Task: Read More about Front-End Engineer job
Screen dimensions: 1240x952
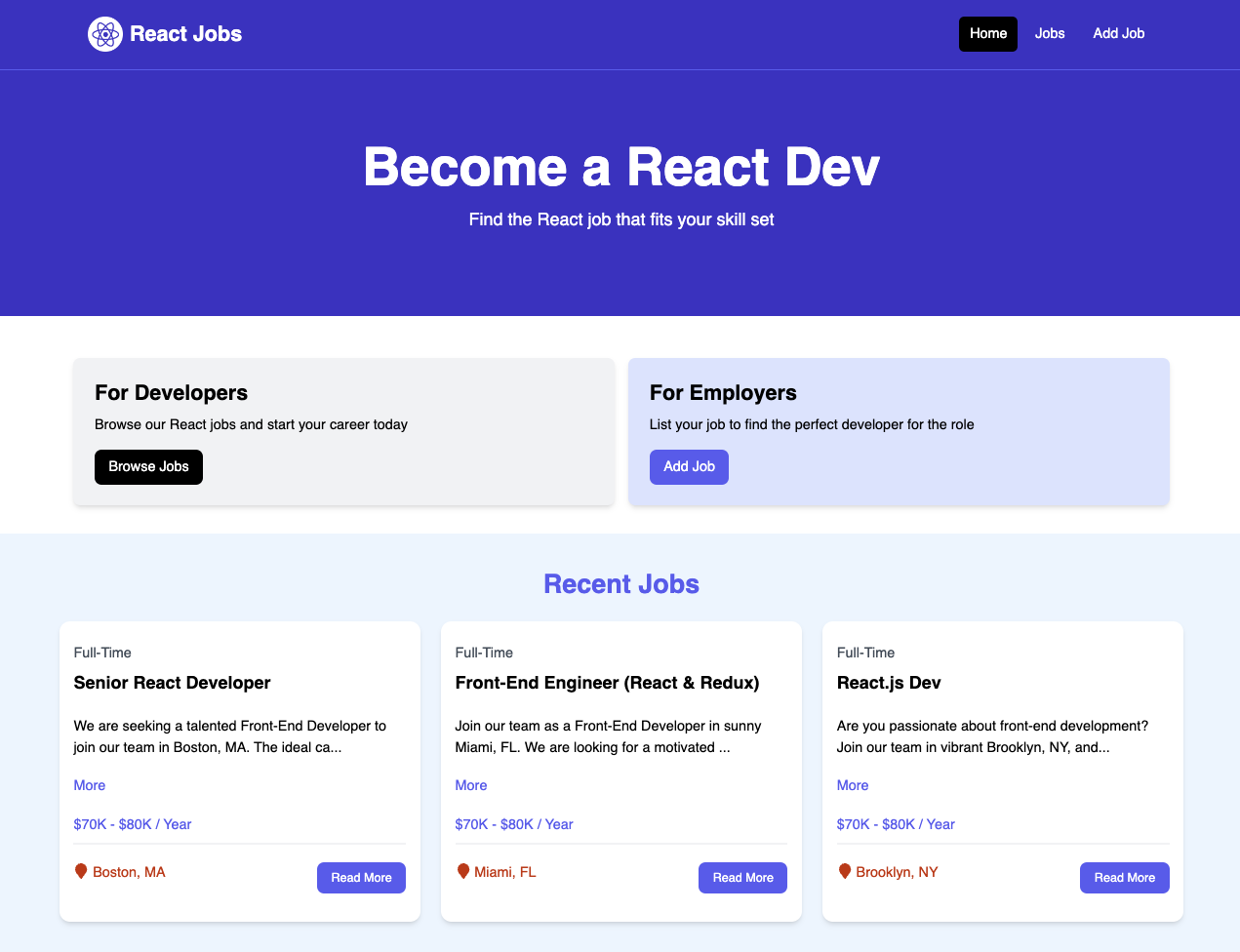Action: pyautogui.click(x=742, y=878)
